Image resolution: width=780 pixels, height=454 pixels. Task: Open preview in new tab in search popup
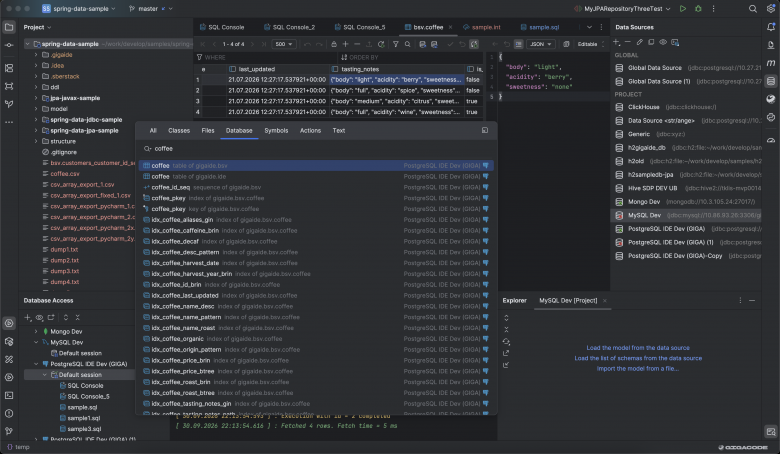pyautogui.click(x=485, y=130)
